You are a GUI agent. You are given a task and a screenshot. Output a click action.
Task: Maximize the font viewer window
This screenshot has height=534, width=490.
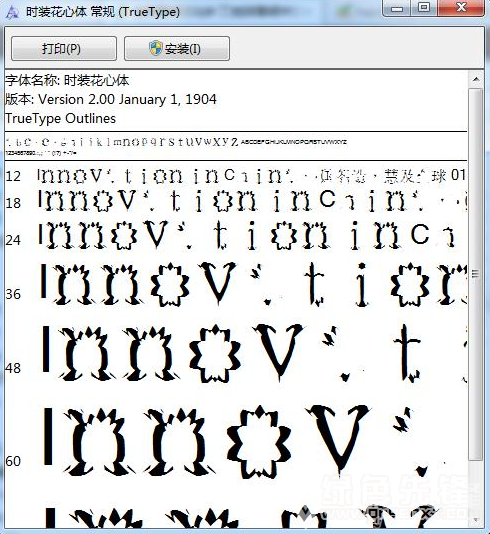(423, 7)
